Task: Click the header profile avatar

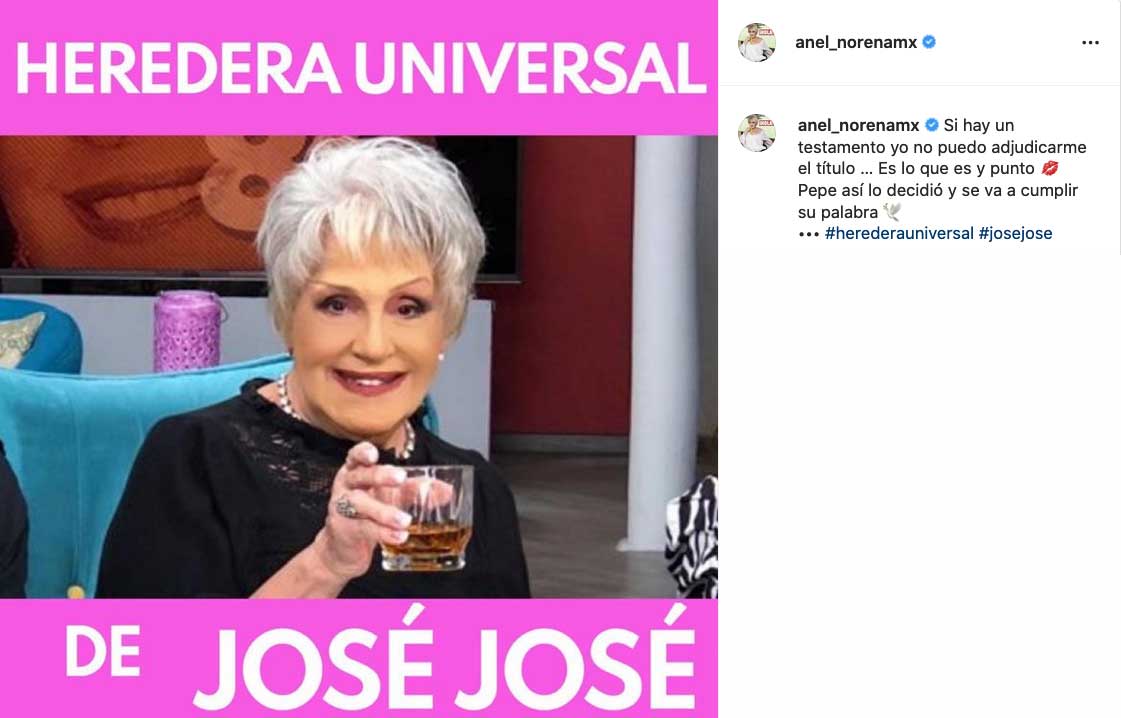Action: pyautogui.click(x=757, y=42)
